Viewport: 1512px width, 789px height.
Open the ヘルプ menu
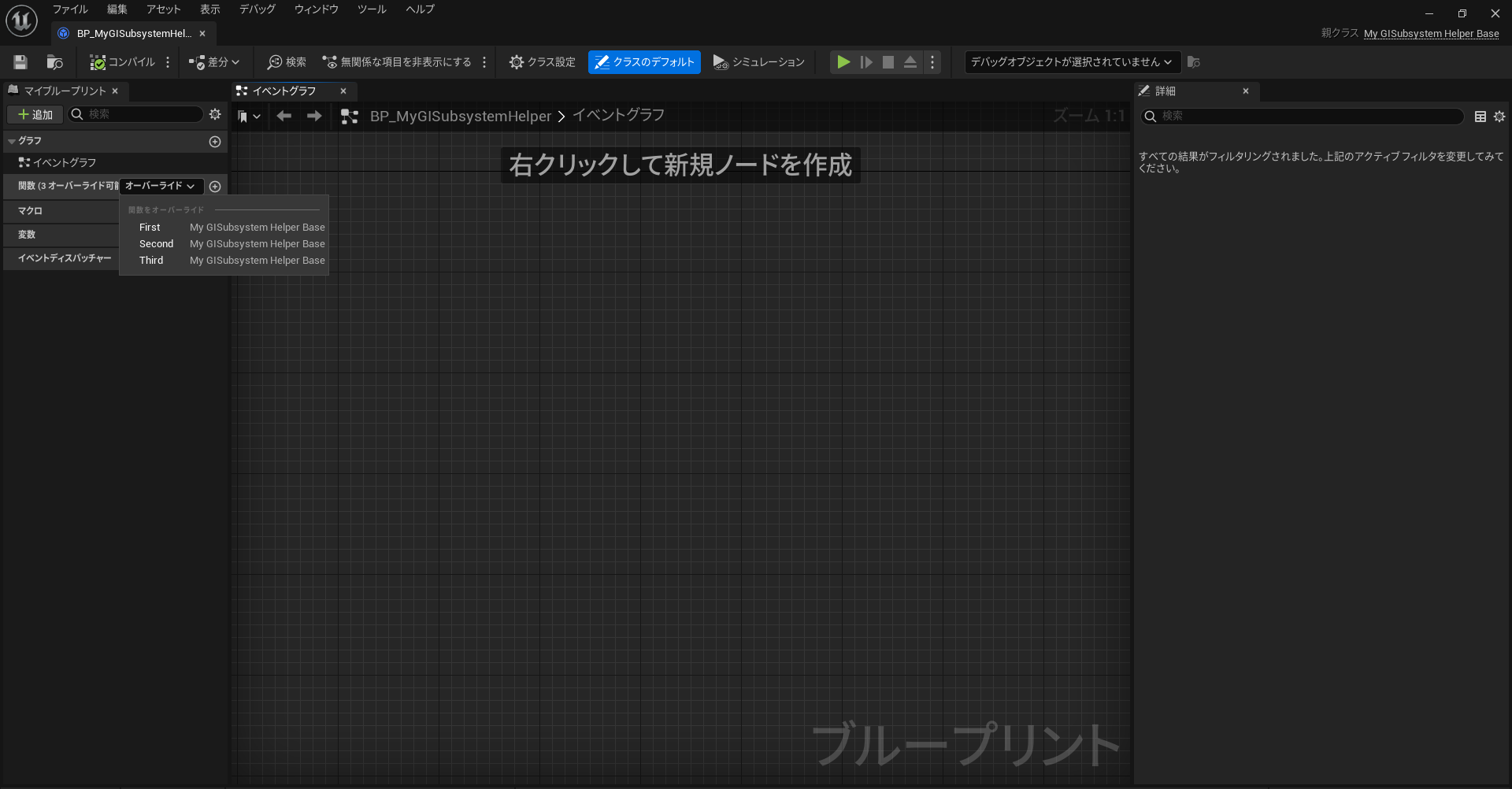coord(421,9)
